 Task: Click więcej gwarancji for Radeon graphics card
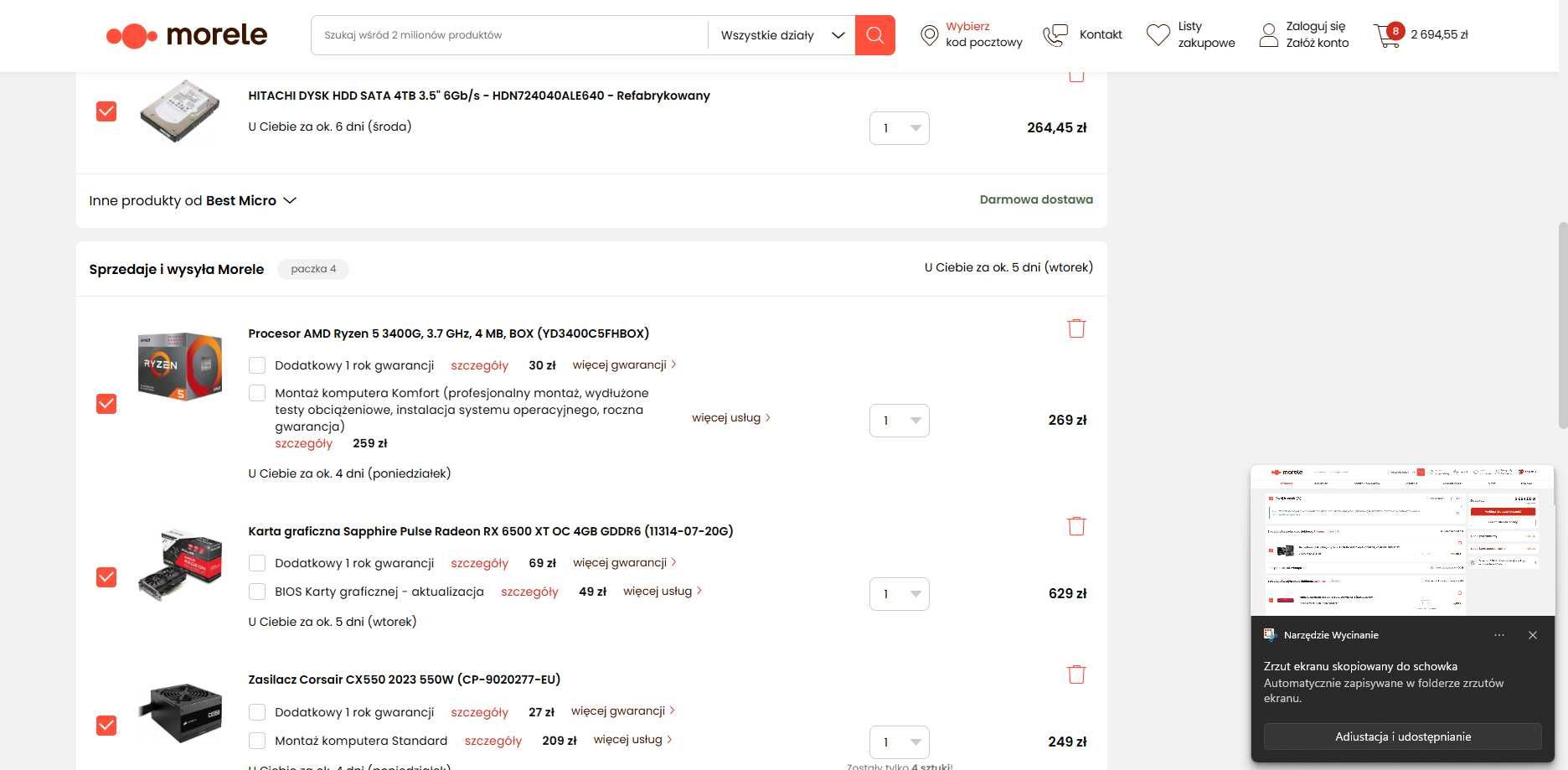click(624, 562)
